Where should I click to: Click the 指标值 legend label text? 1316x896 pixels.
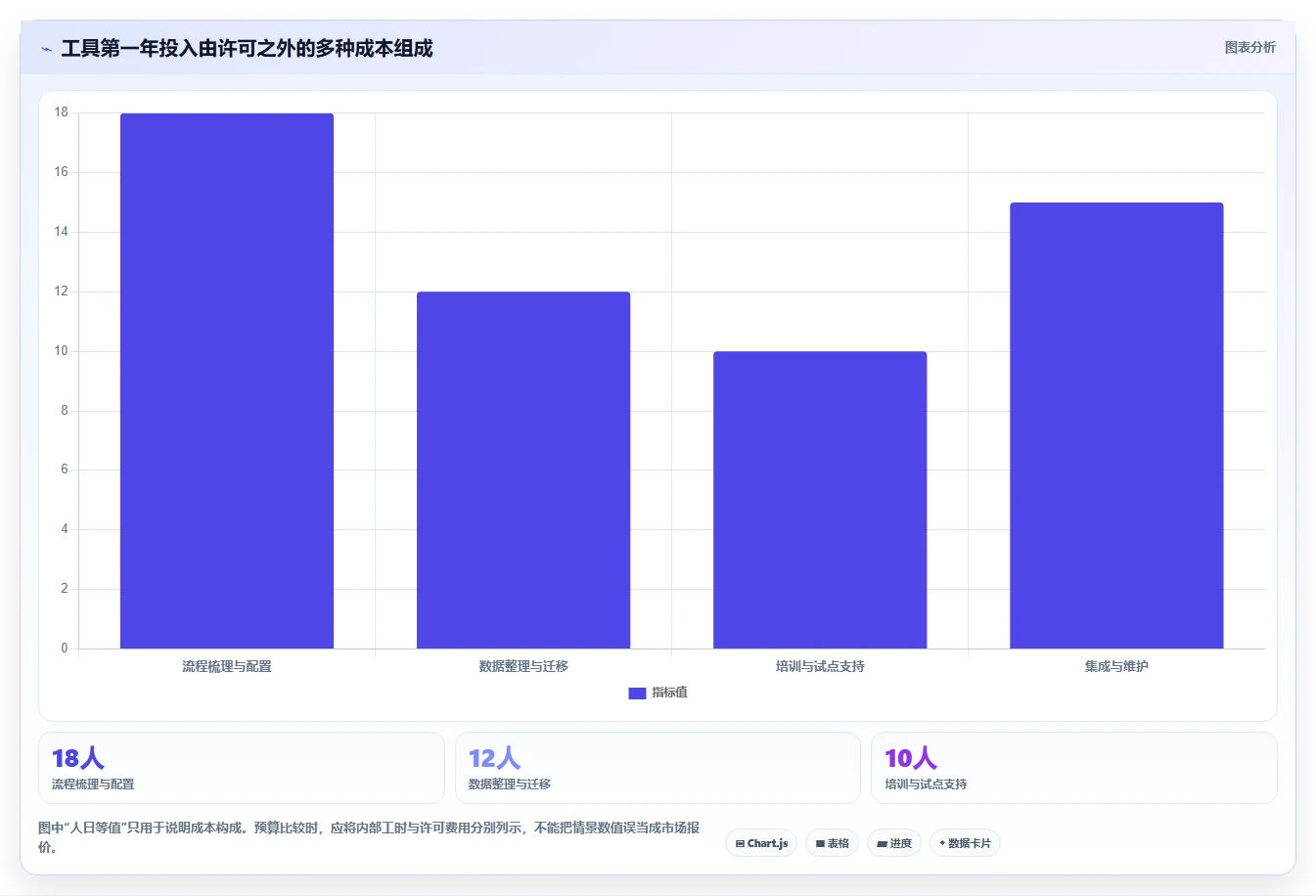click(x=670, y=693)
